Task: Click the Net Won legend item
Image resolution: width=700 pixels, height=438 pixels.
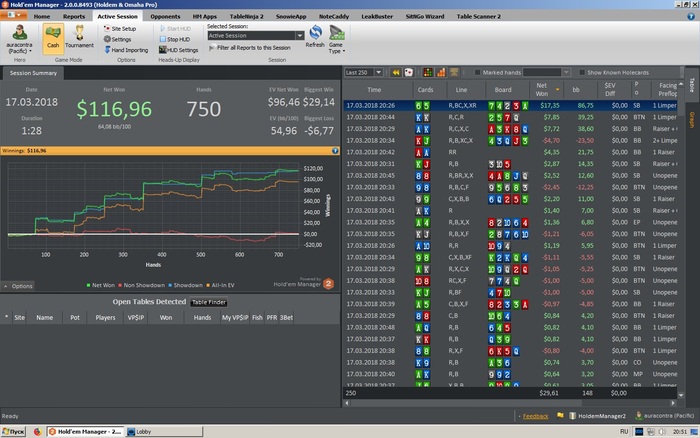Action: point(100,285)
